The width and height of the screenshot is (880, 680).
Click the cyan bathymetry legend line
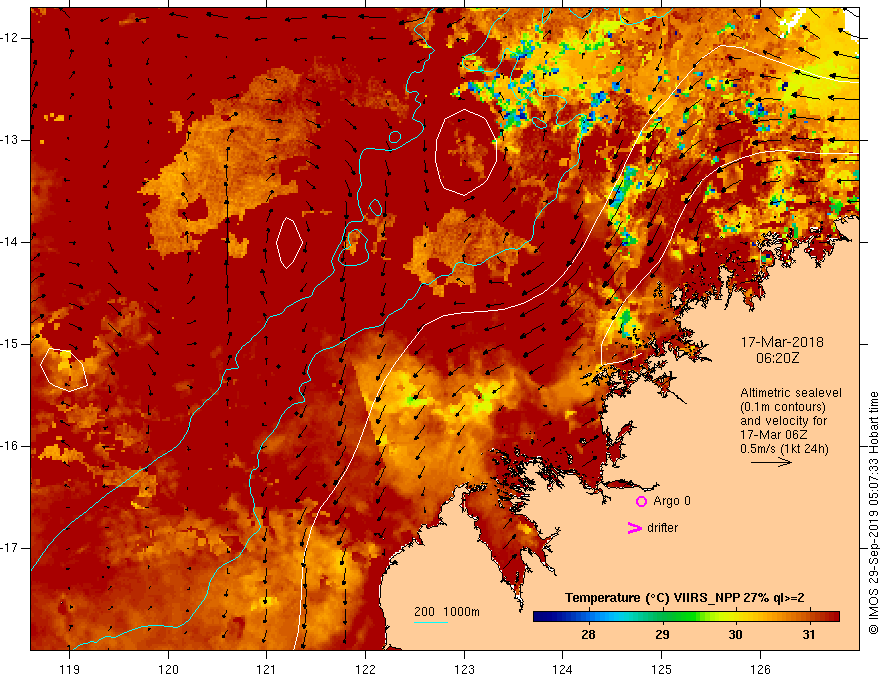pos(431,622)
